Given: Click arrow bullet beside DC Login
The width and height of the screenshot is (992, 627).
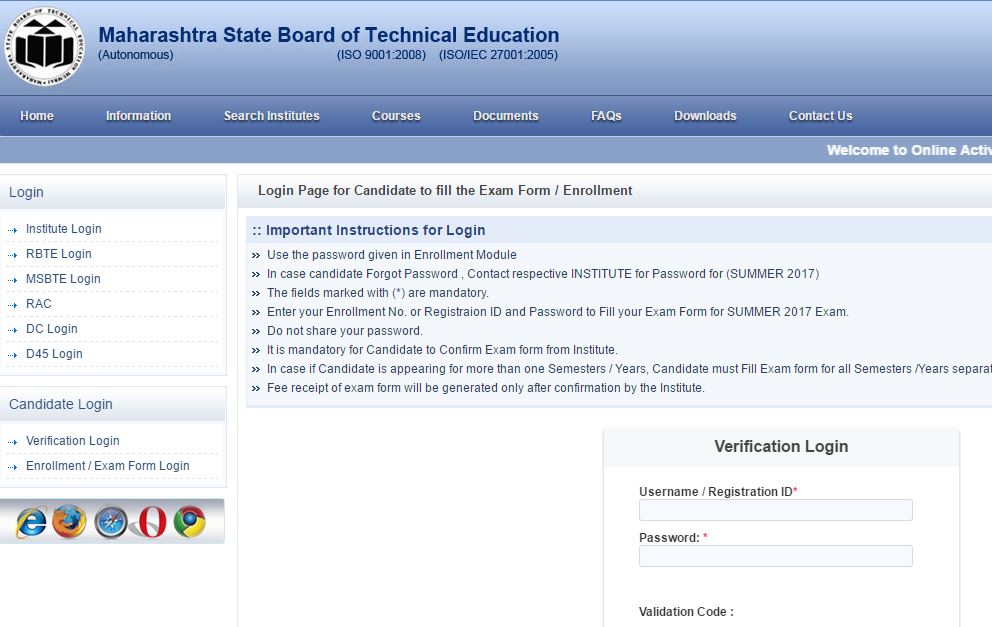Looking at the screenshot, I should click(13, 330).
